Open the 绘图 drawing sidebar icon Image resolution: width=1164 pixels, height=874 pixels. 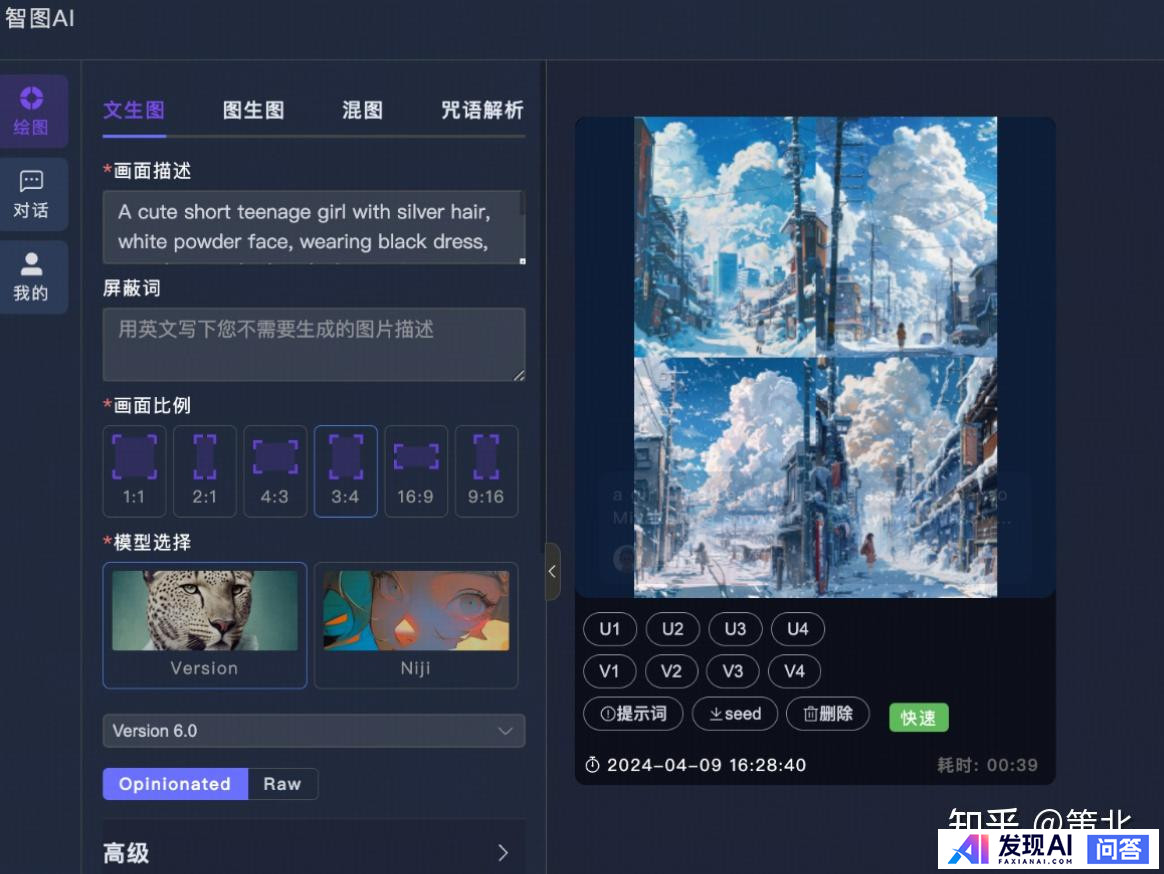32,110
